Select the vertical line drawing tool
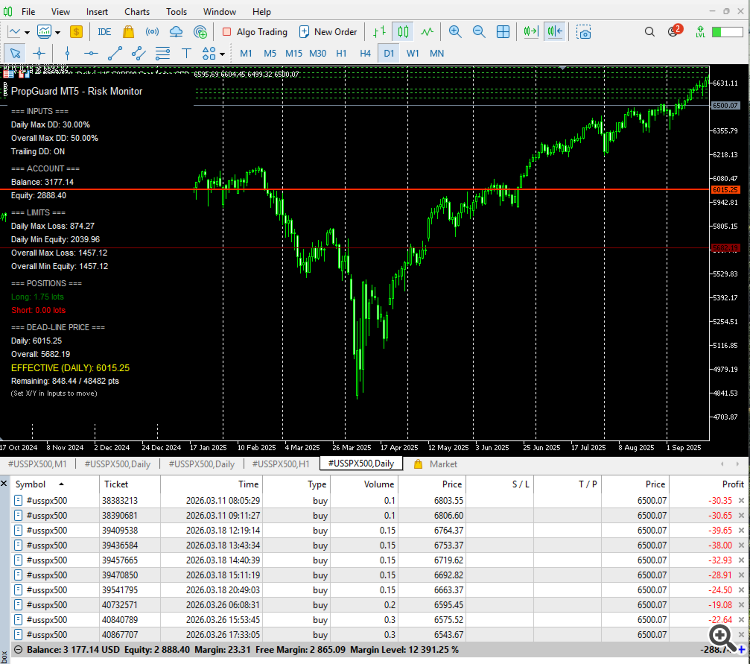 [67, 54]
